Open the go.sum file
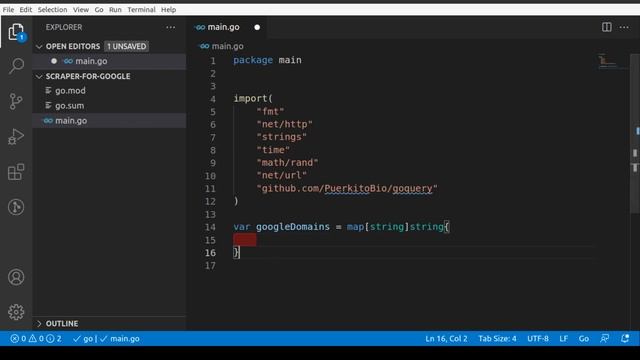This screenshot has height=360, width=640. 109,106
